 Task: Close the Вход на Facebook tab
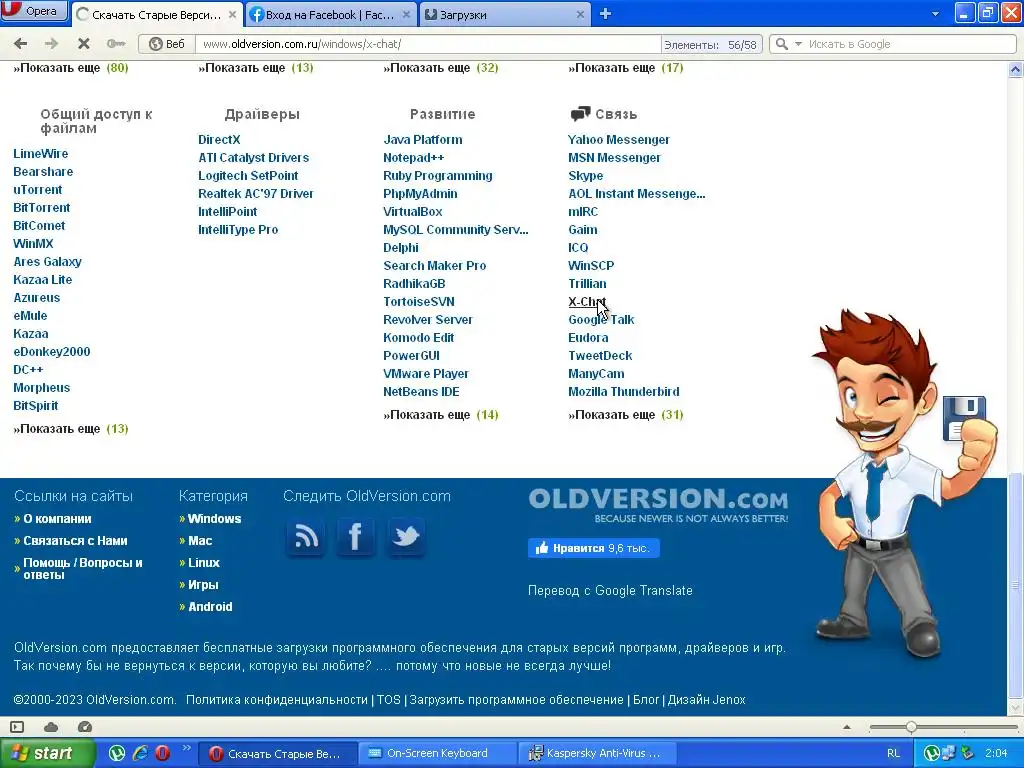click(x=406, y=14)
